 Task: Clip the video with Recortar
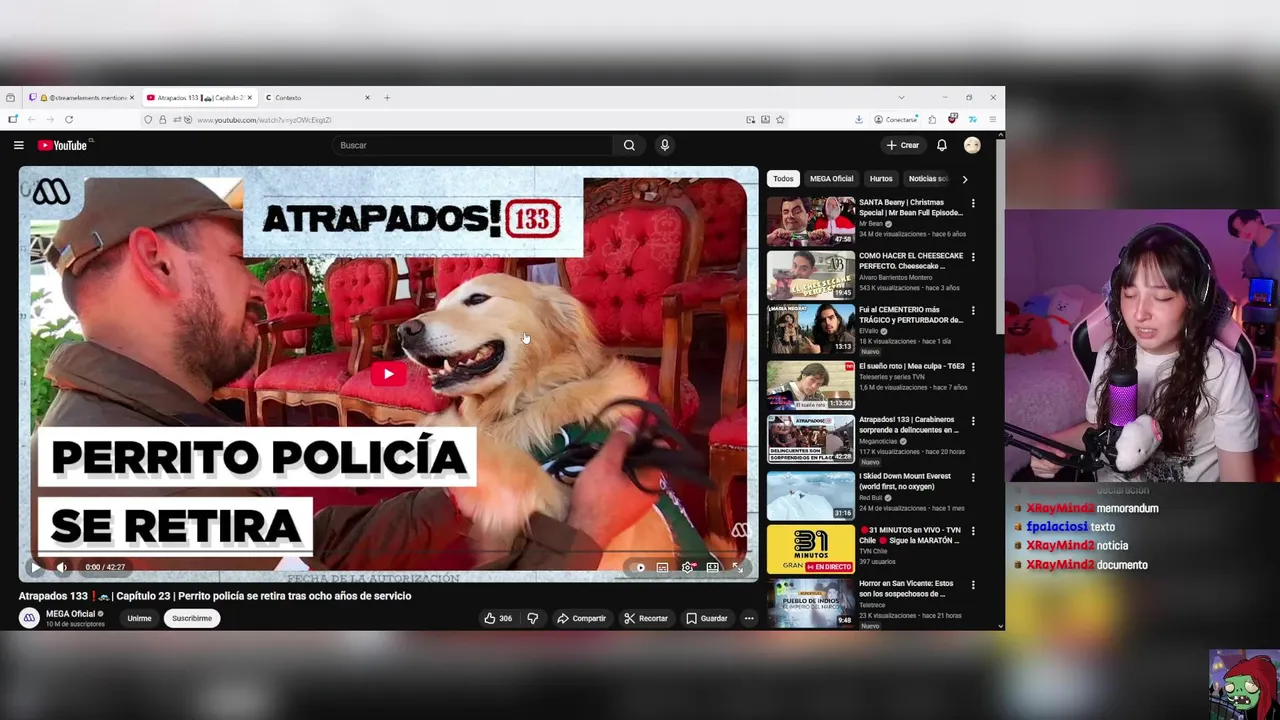pyautogui.click(x=645, y=618)
